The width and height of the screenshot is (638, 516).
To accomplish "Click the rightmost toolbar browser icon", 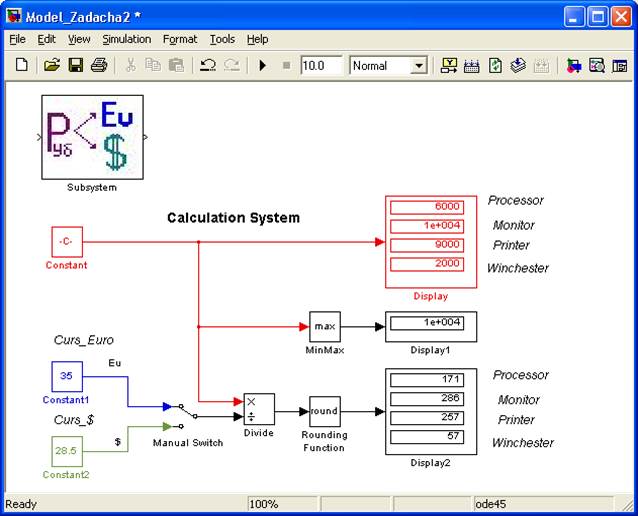I will coord(620,65).
